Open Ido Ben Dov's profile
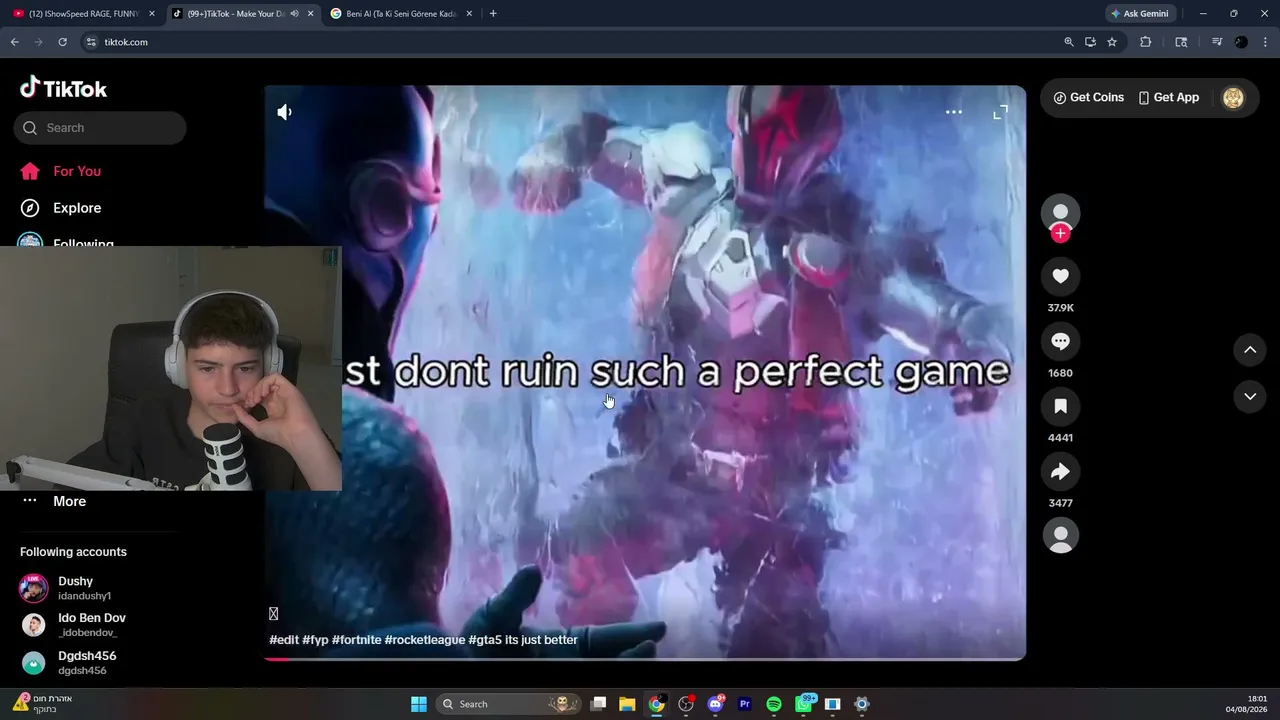The image size is (1280, 720). 75,625
